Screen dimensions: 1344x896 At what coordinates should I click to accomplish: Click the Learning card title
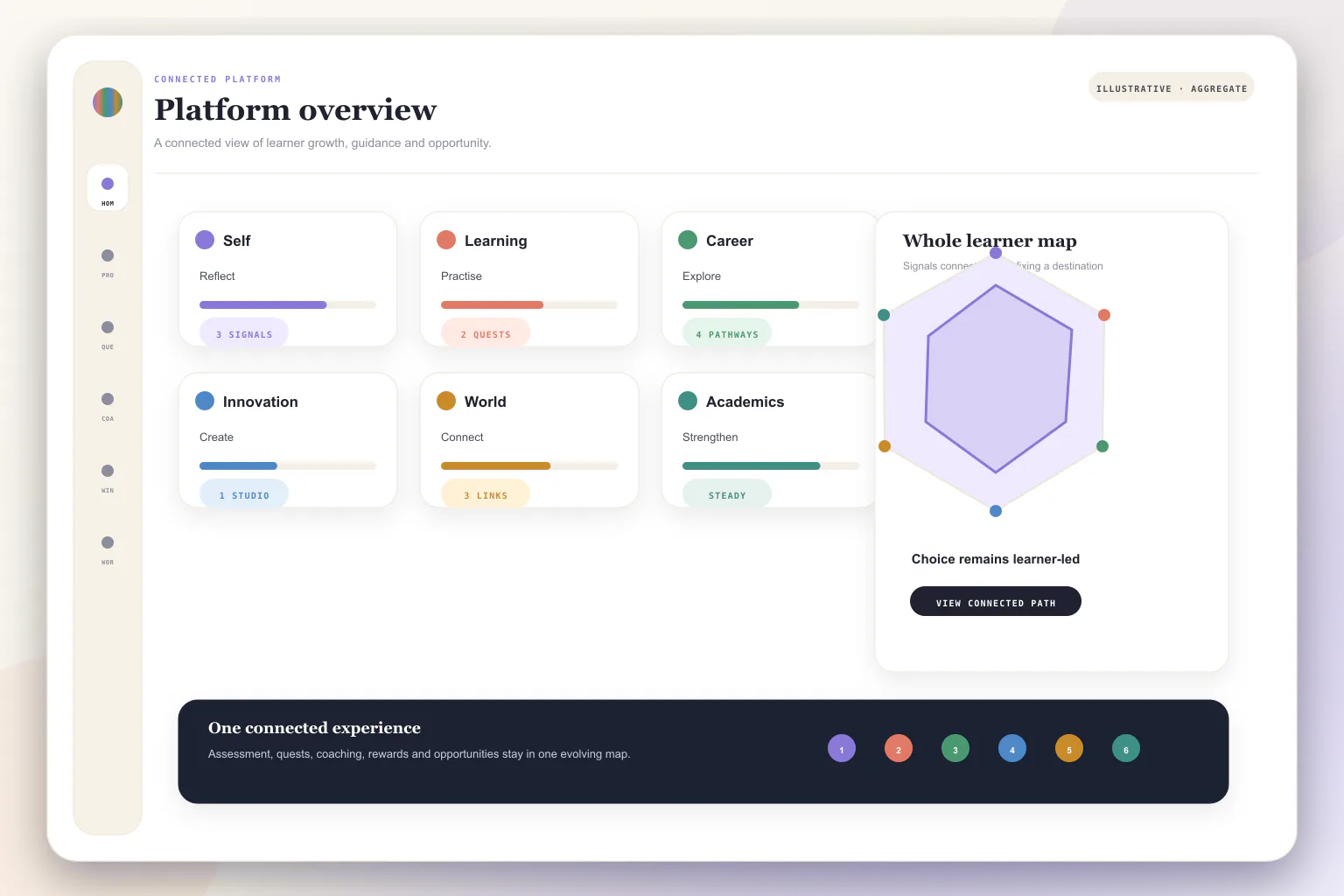point(496,241)
